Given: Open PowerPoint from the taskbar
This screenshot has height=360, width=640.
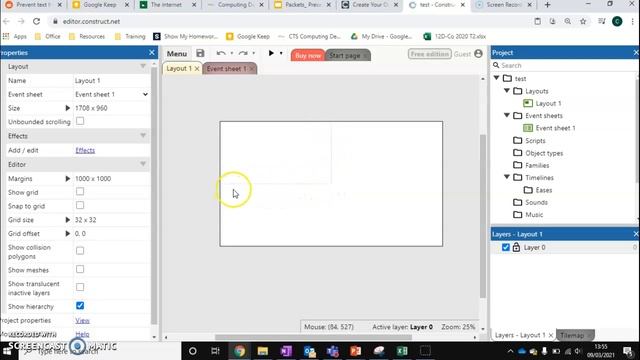Looking at the screenshot, I should click(x=356, y=351).
